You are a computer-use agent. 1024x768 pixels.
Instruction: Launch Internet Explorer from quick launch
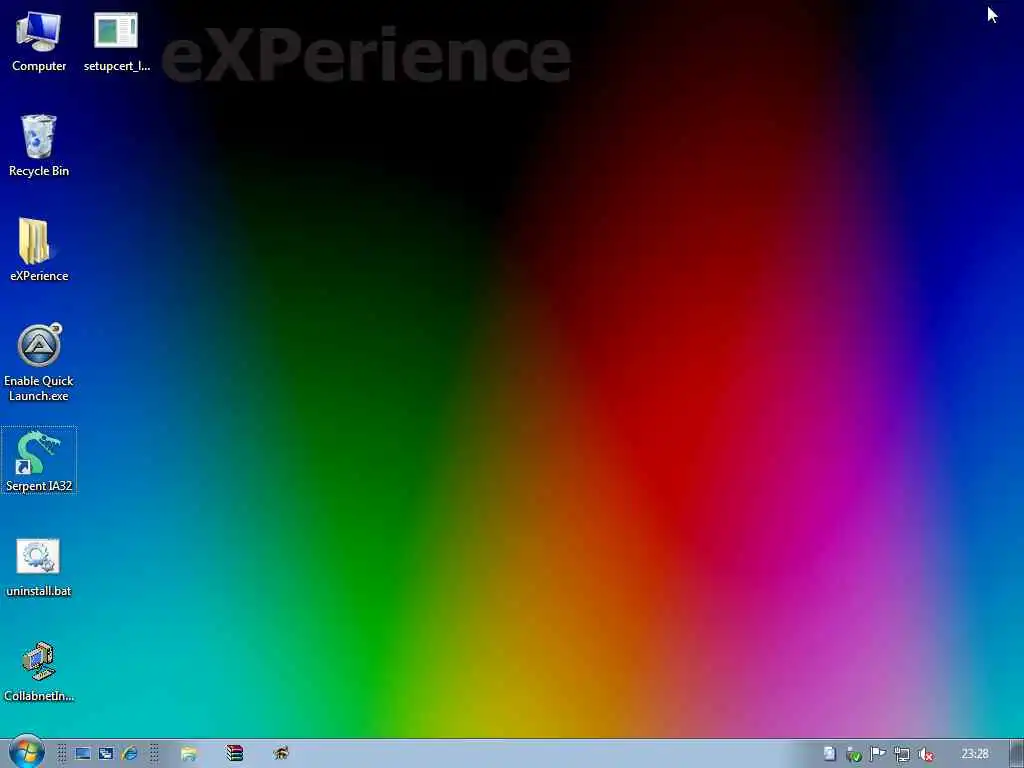[x=129, y=754]
